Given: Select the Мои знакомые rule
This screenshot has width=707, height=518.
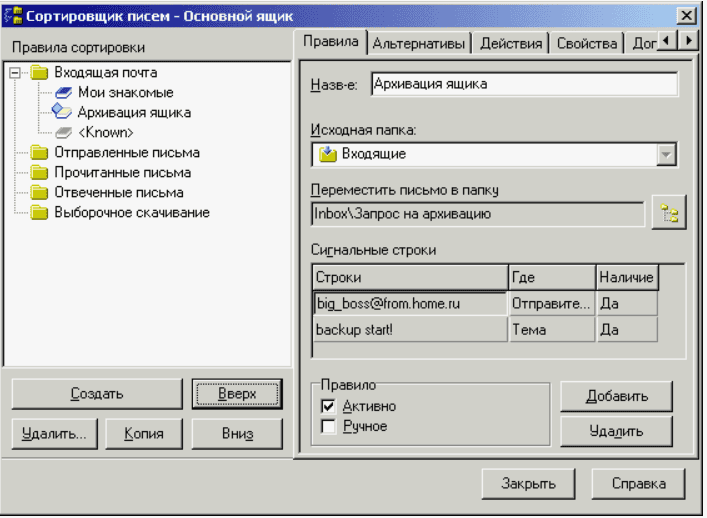Looking at the screenshot, I should click(x=126, y=93).
